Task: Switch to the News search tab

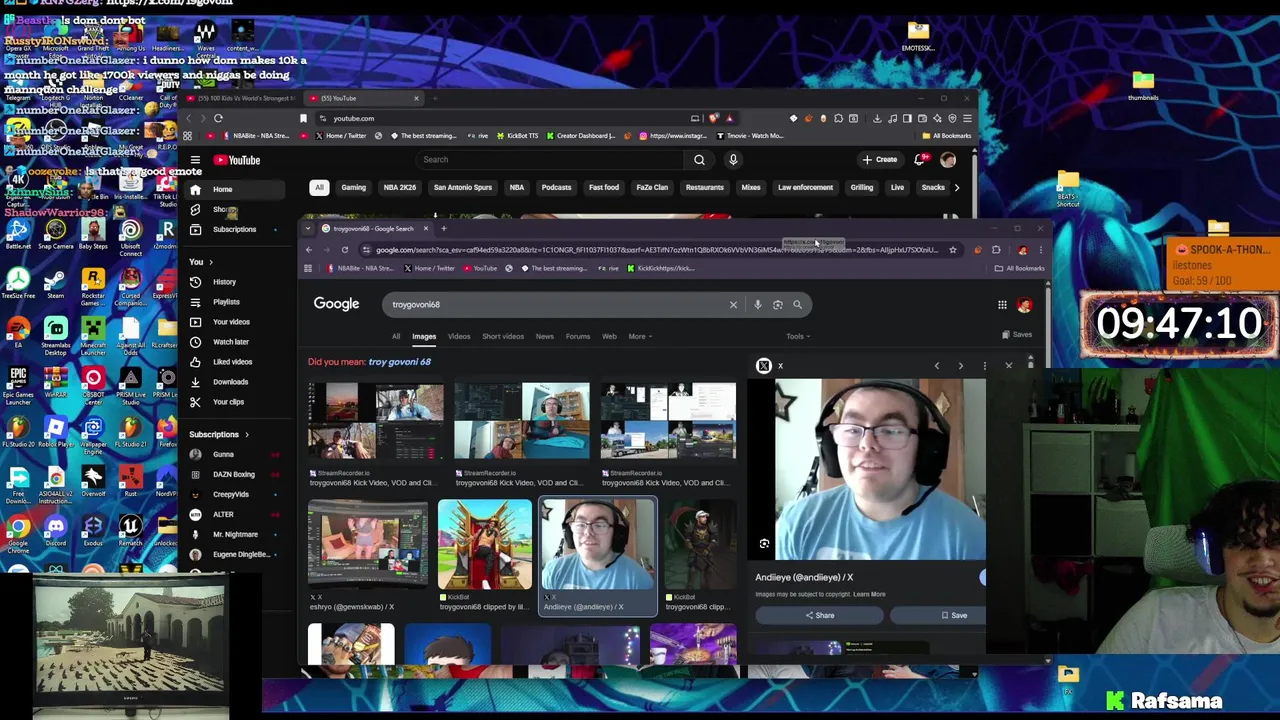Action: (x=544, y=336)
